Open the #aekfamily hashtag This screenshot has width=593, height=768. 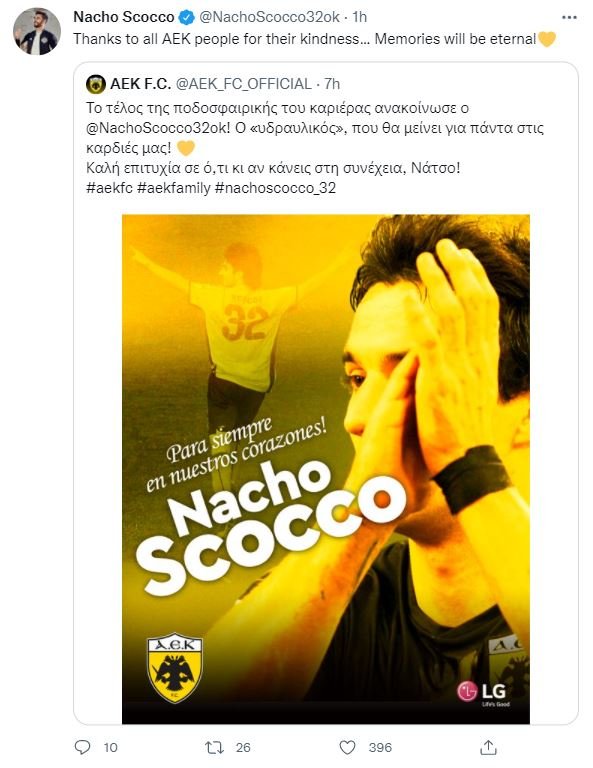(x=174, y=188)
